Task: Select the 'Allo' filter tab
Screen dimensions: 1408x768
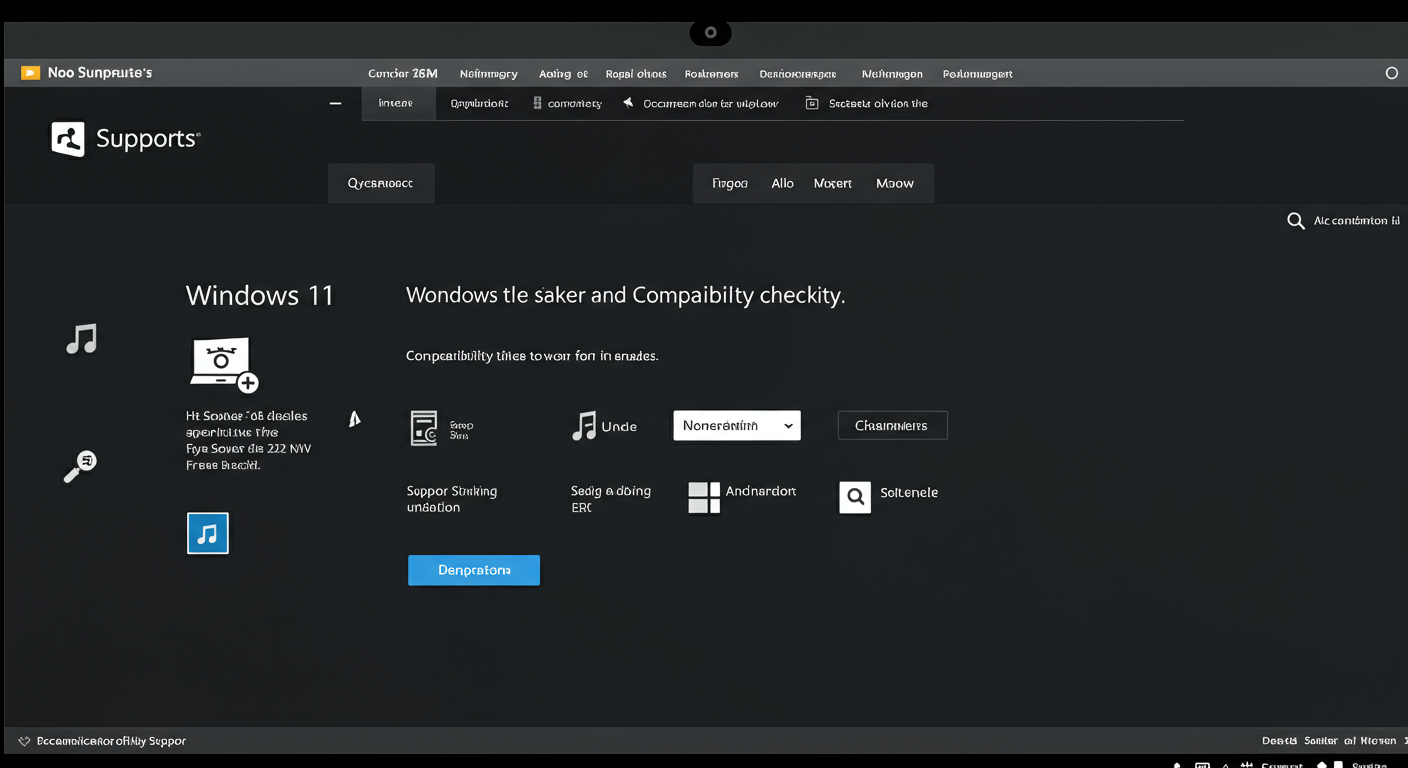Action: pos(783,183)
